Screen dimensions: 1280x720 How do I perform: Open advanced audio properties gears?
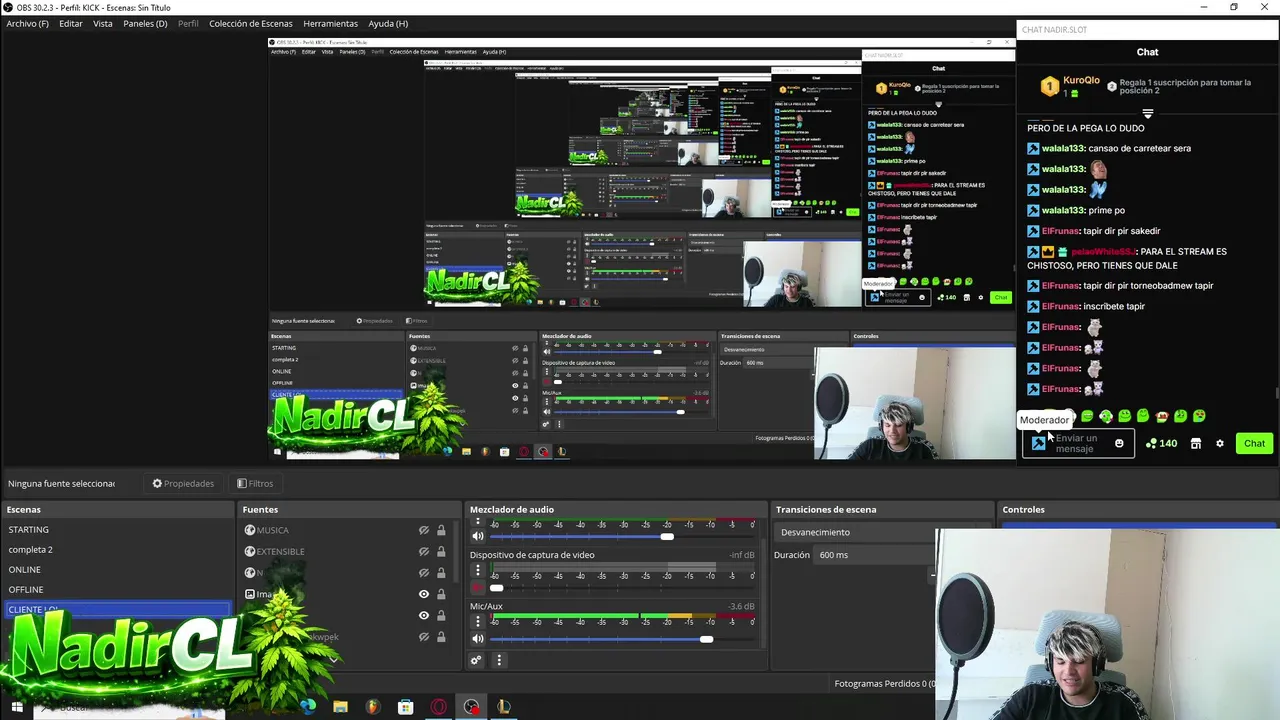(x=476, y=660)
